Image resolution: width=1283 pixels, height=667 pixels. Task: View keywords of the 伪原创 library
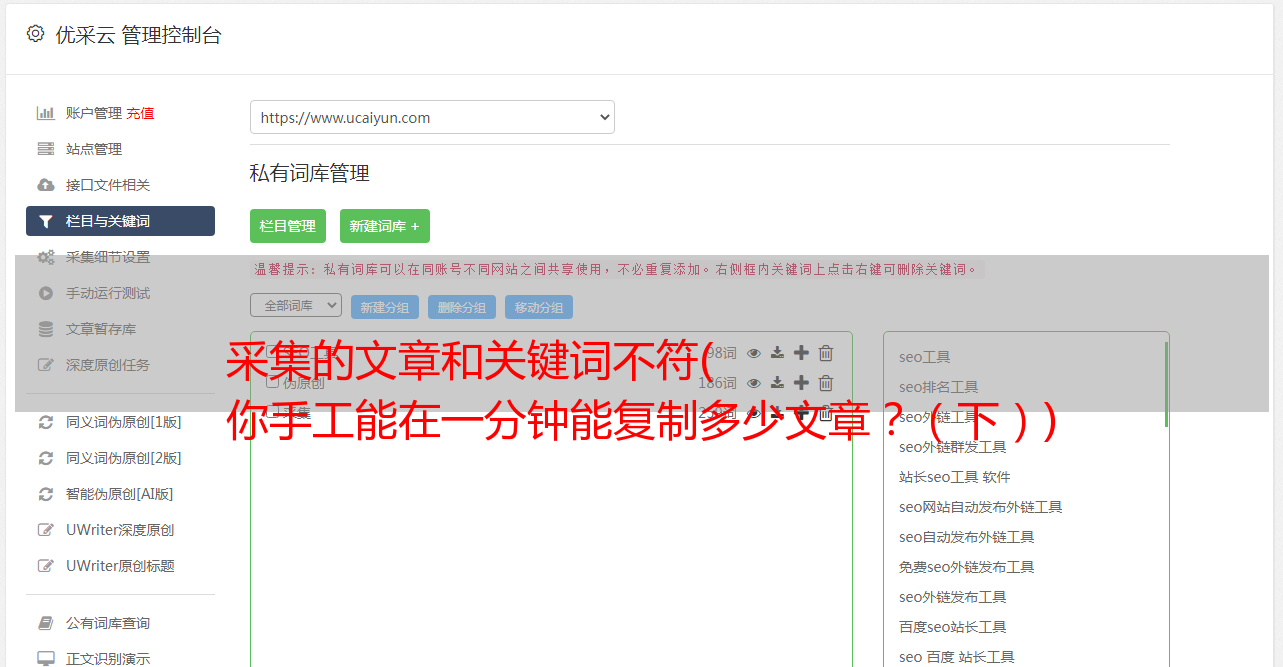pos(754,383)
